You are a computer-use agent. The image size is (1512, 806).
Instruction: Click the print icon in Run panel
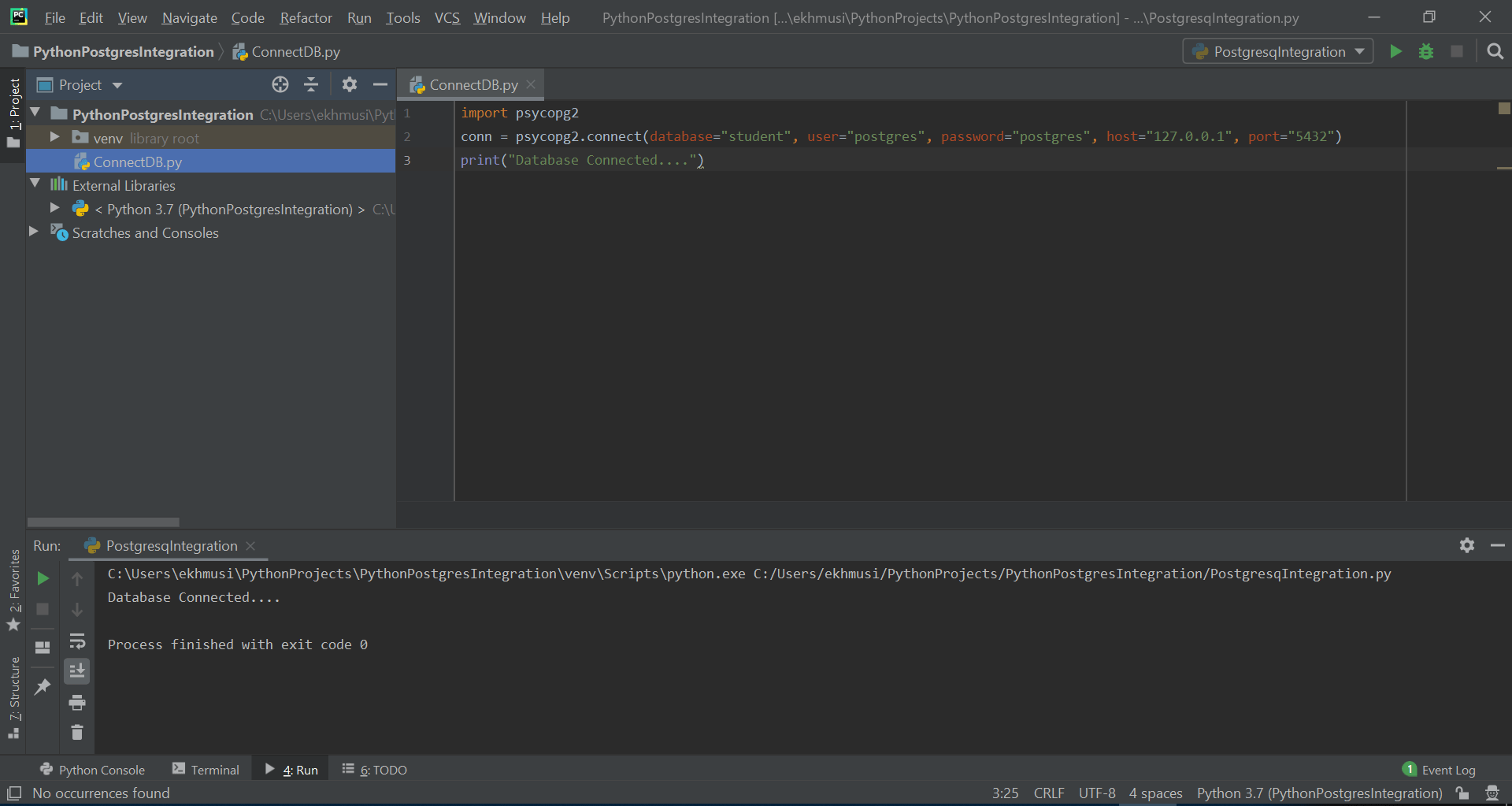point(77,702)
